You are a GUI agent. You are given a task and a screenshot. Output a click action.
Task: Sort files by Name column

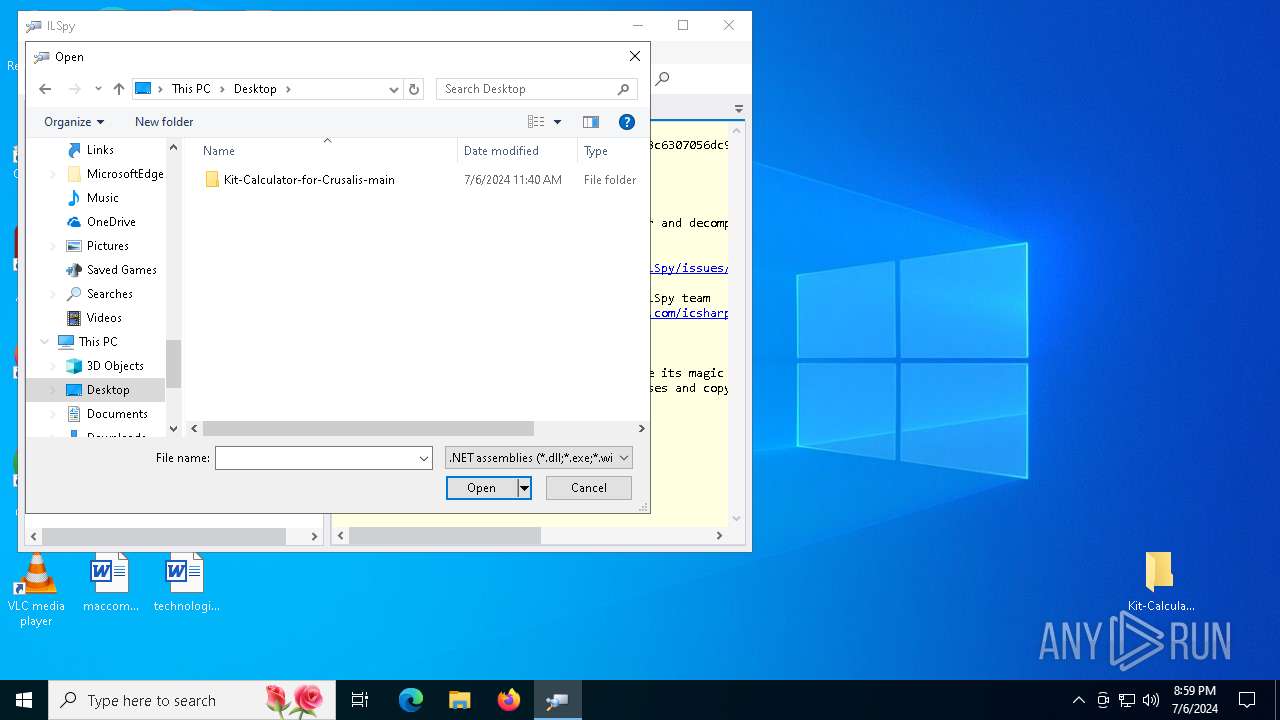click(x=320, y=151)
